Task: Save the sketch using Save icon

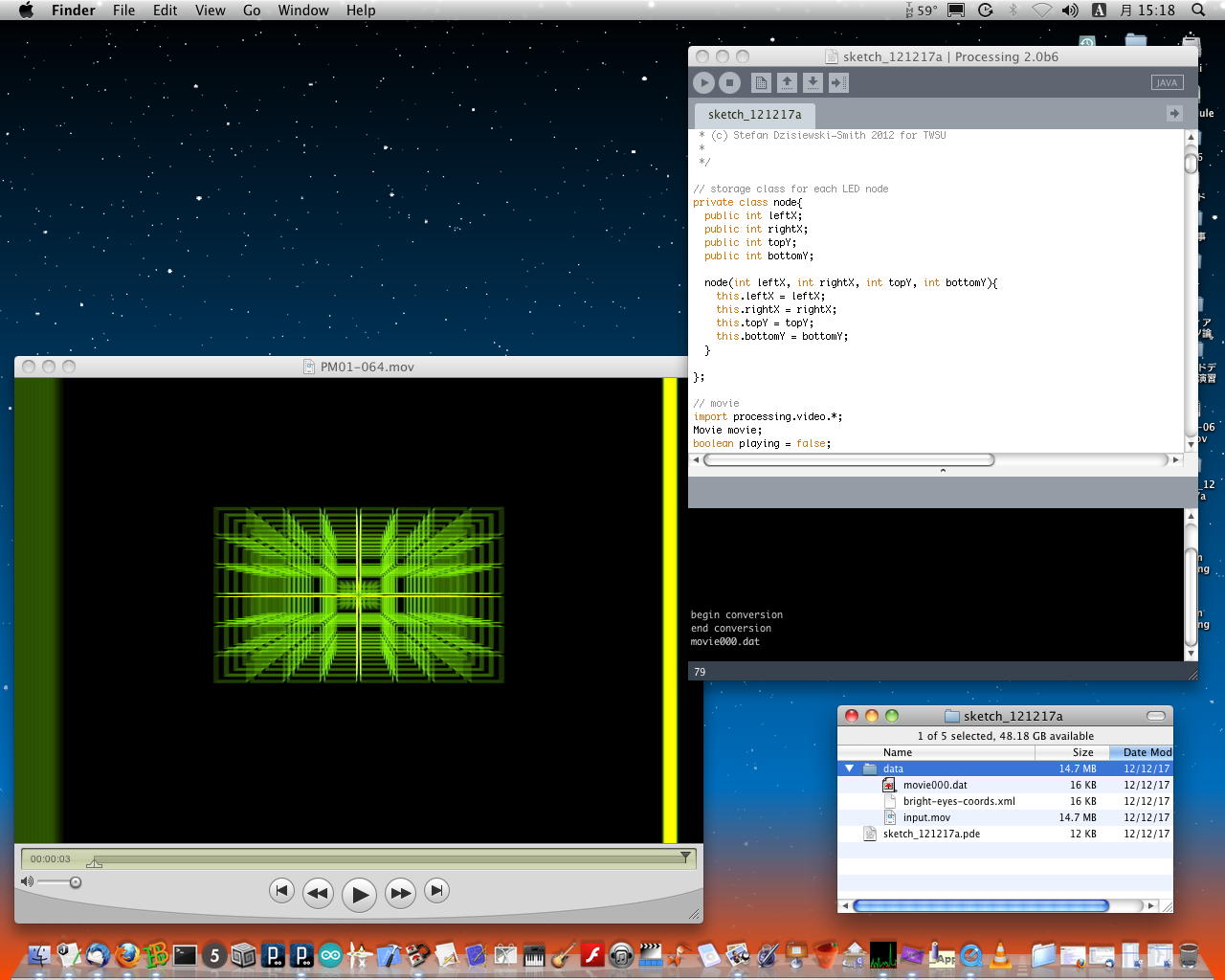Action: [813, 83]
